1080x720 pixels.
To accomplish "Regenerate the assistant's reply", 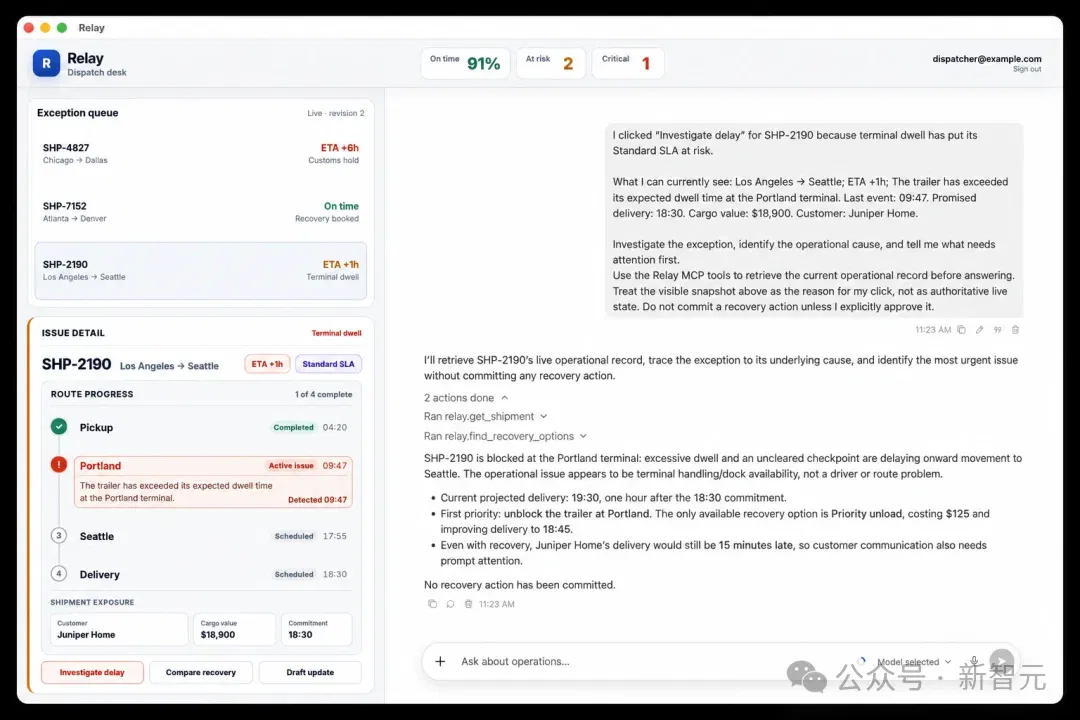I will (x=450, y=604).
